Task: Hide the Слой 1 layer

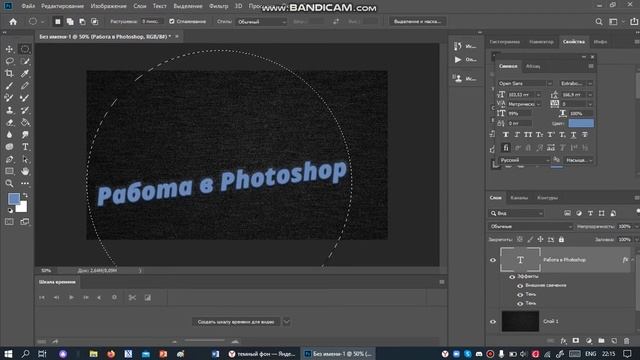Action: (493, 322)
